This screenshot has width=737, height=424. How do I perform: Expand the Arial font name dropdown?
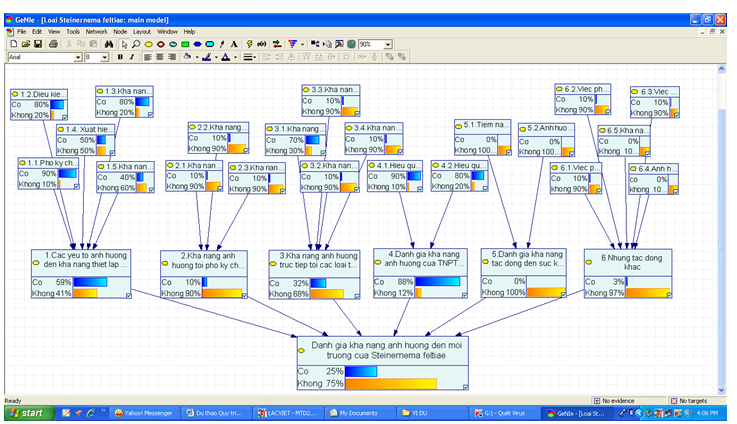coord(78,58)
